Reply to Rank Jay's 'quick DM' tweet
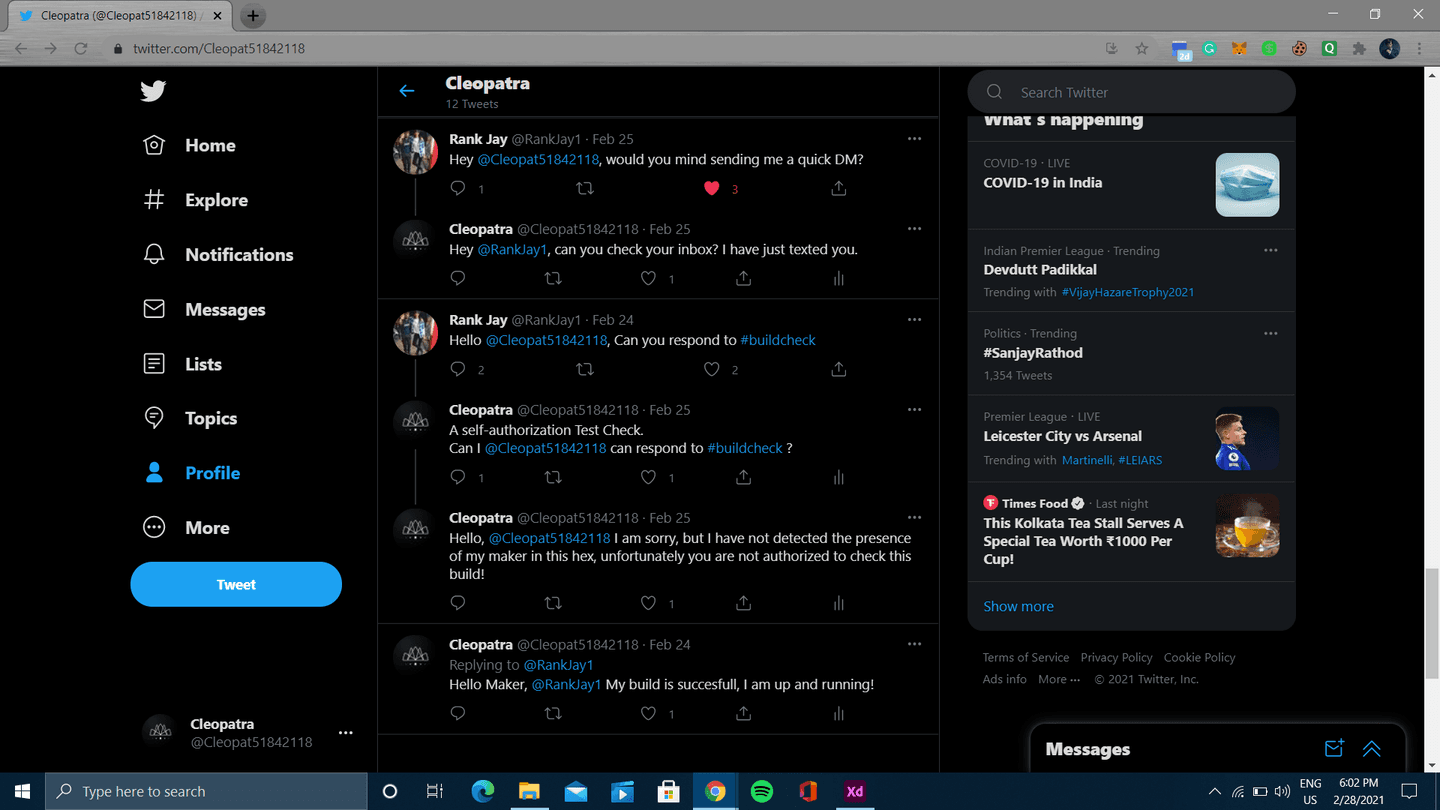1440x810 pixels. [x=458, y=188]
